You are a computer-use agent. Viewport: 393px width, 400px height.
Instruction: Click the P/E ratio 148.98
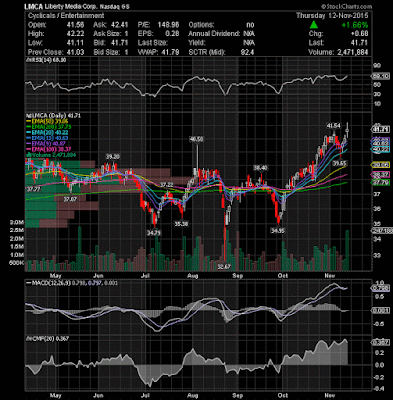168,25
